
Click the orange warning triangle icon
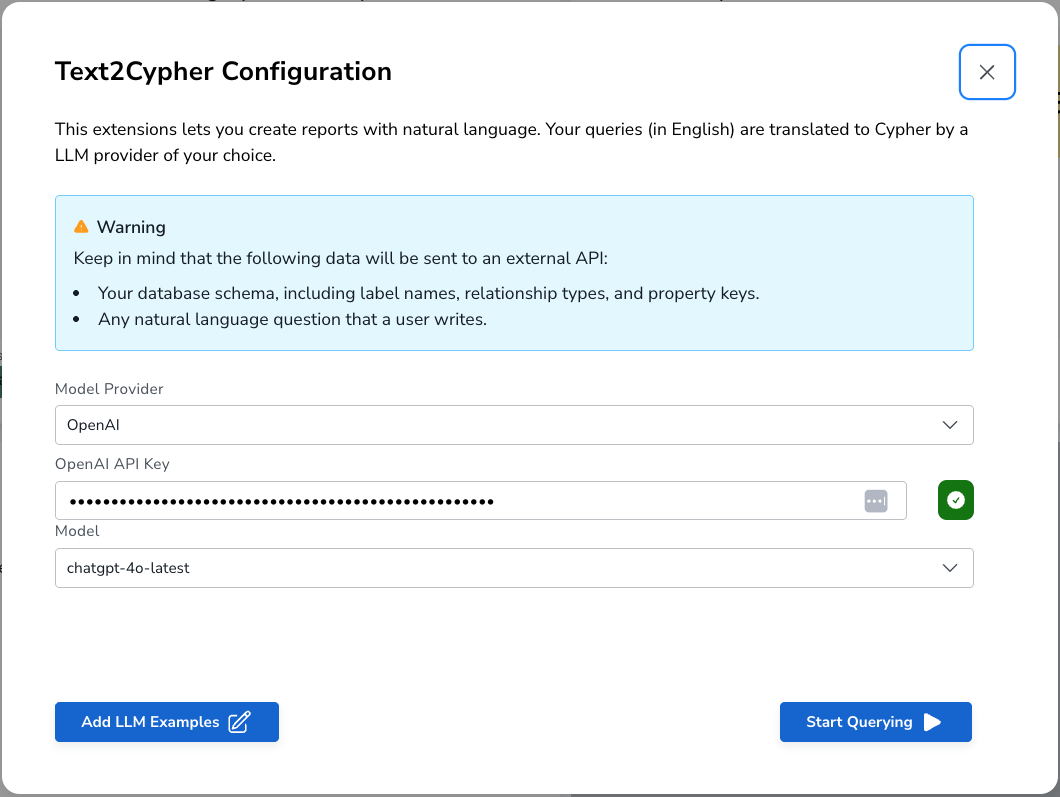tap(81, 226)
